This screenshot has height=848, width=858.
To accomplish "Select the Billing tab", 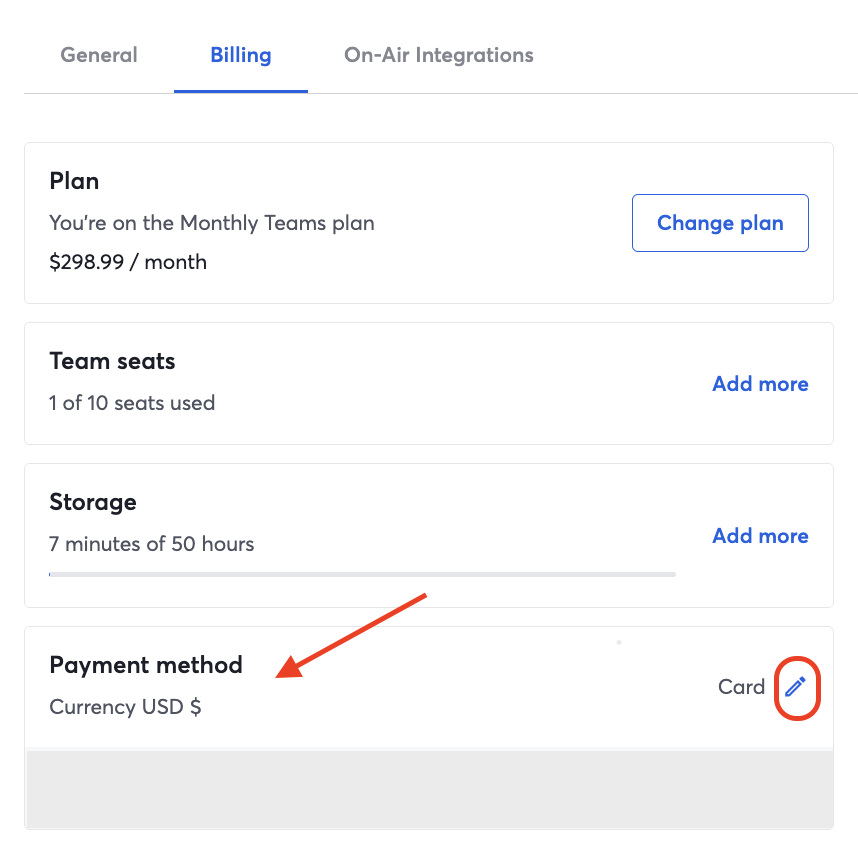I will tap(241, 55).
